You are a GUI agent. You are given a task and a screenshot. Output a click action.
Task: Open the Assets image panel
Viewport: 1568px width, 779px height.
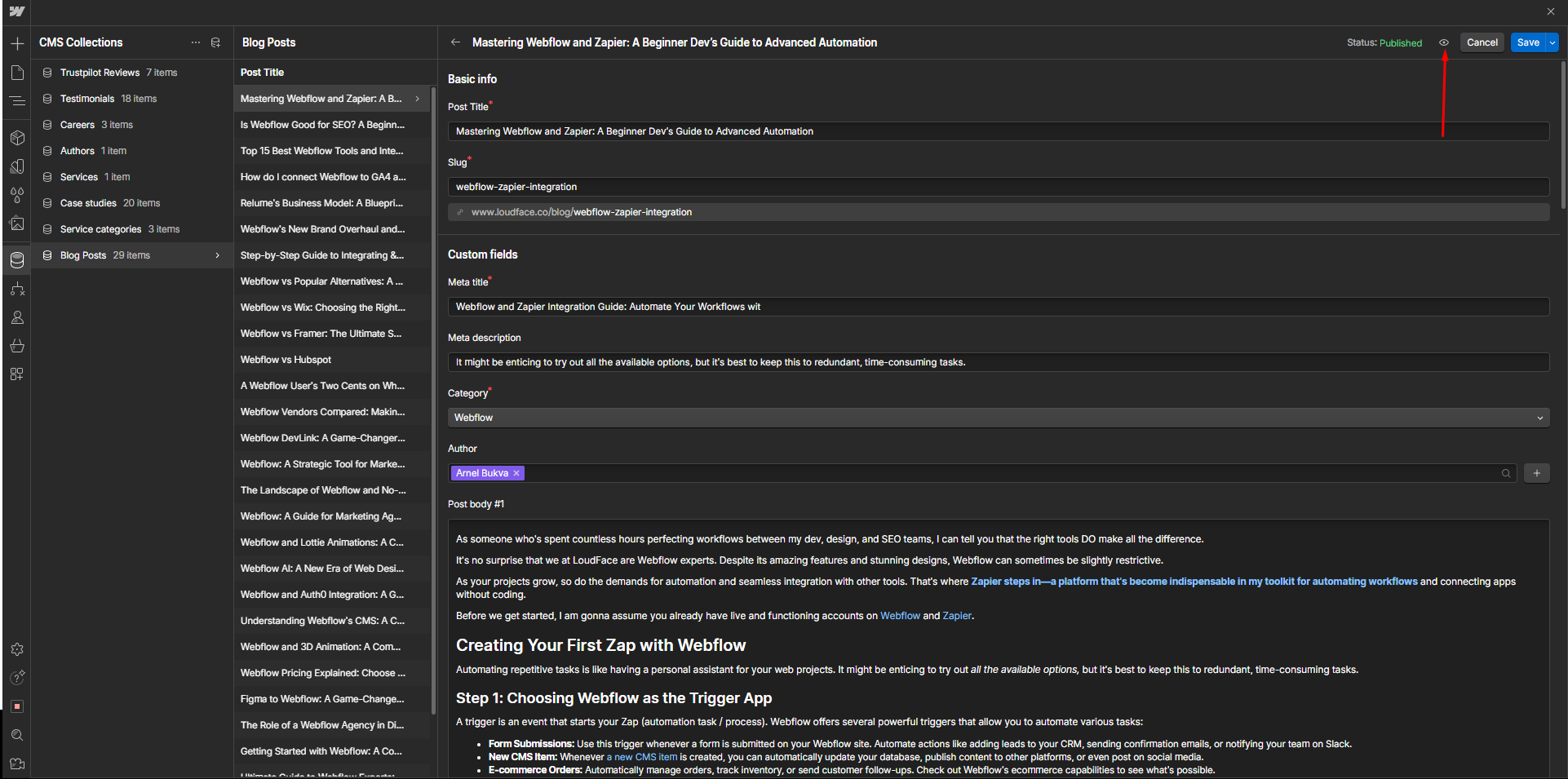tap(17, 224)
